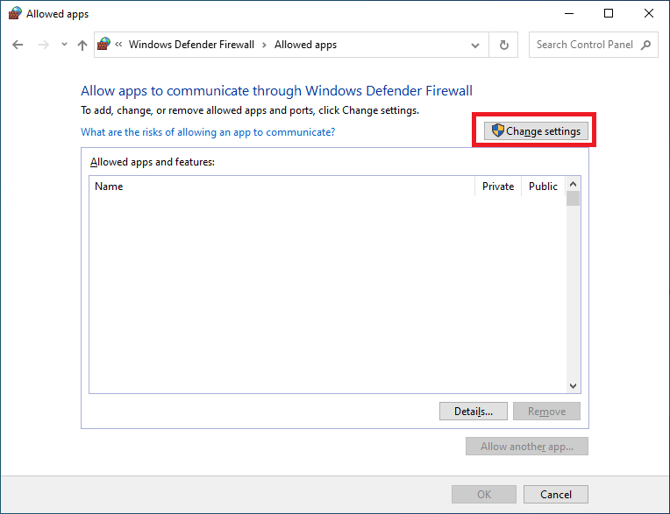Click the Public column header
The width and height of the screenshot is (670, 514).
(x=543, y=186)
